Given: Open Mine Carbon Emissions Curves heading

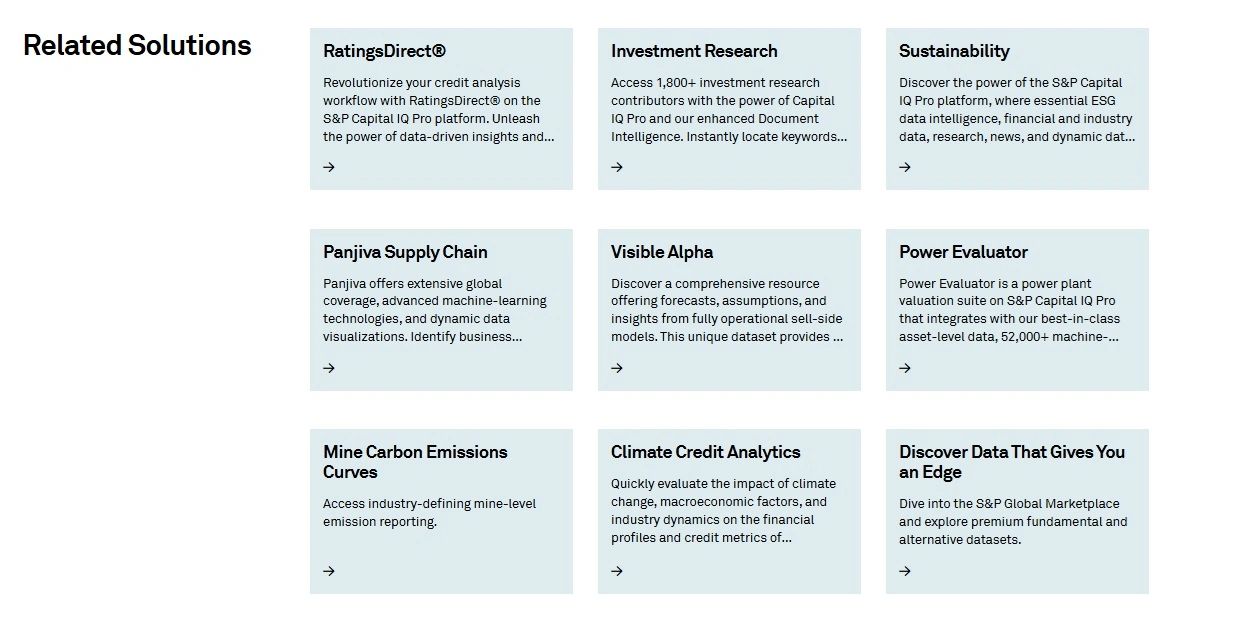Looking at the screenshot, I should (415, 462).
